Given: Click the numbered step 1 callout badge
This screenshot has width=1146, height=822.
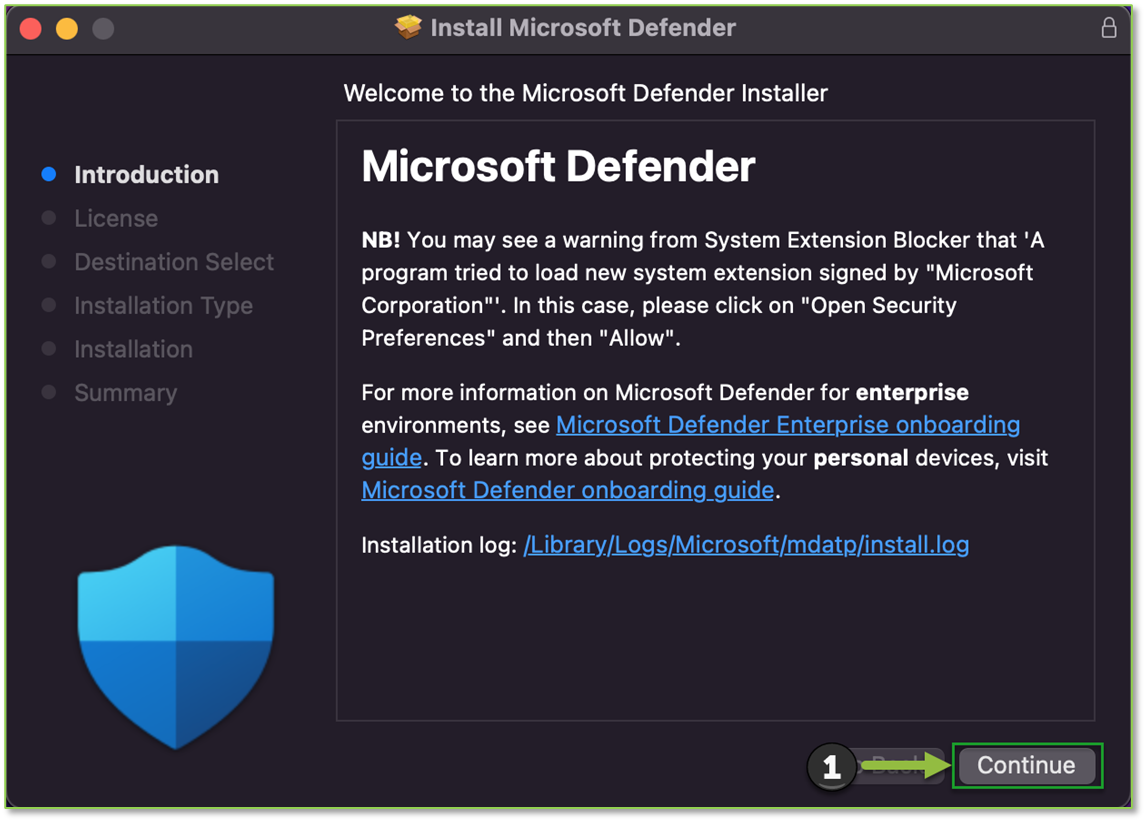Looking at the screenshot, I should pos(831,767).
